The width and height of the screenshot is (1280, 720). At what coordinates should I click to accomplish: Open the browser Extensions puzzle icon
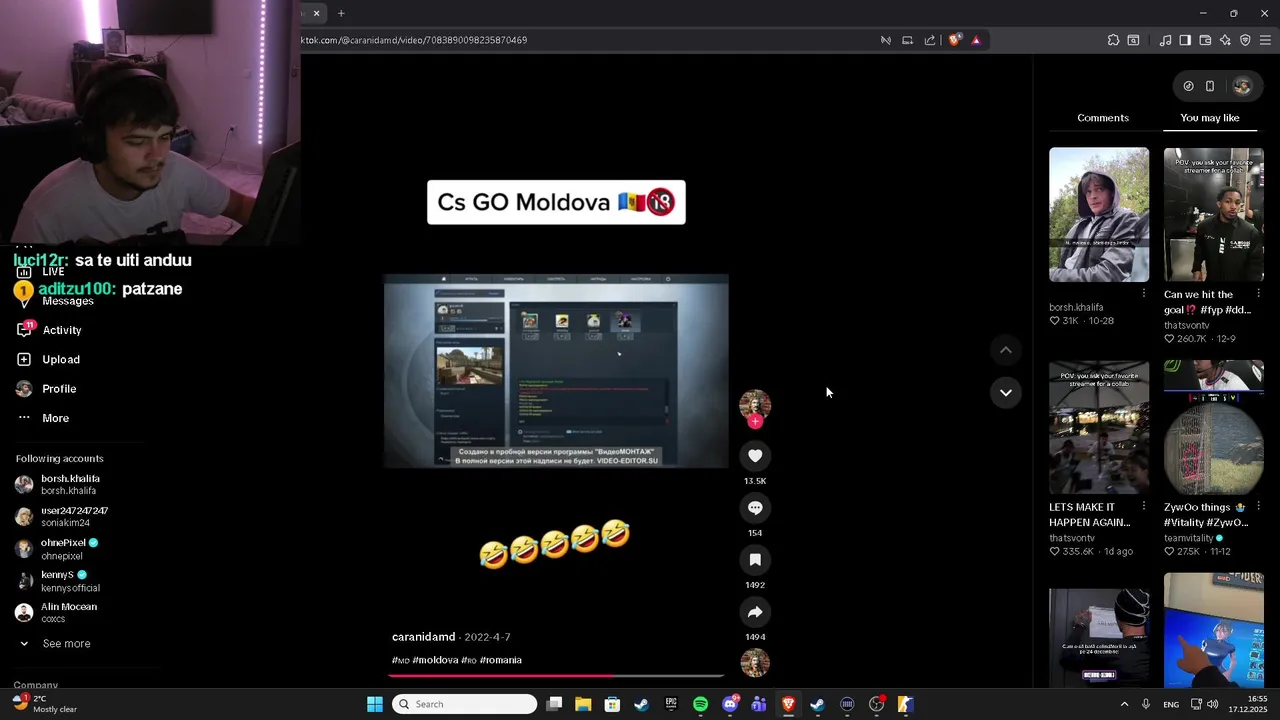1113,40
